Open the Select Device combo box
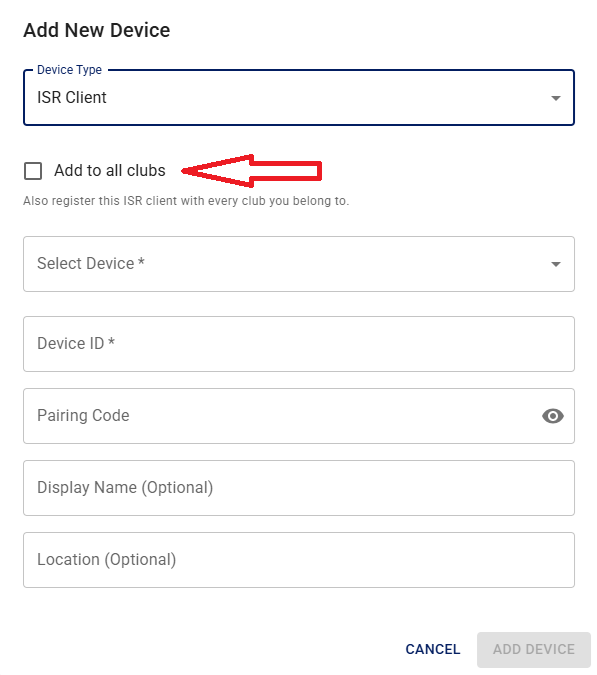The image size is (597, 675). click(299, 264)
